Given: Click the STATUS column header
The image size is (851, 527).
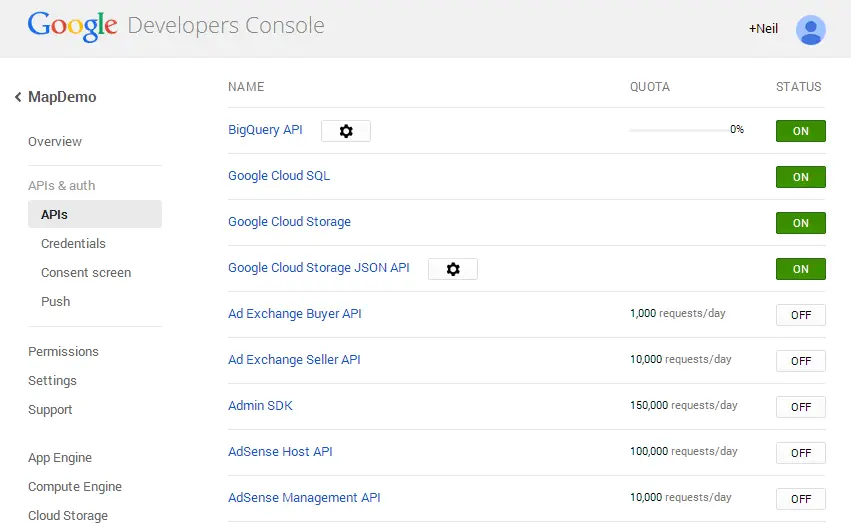Looking at the screenshot, I should coord(798,87).
